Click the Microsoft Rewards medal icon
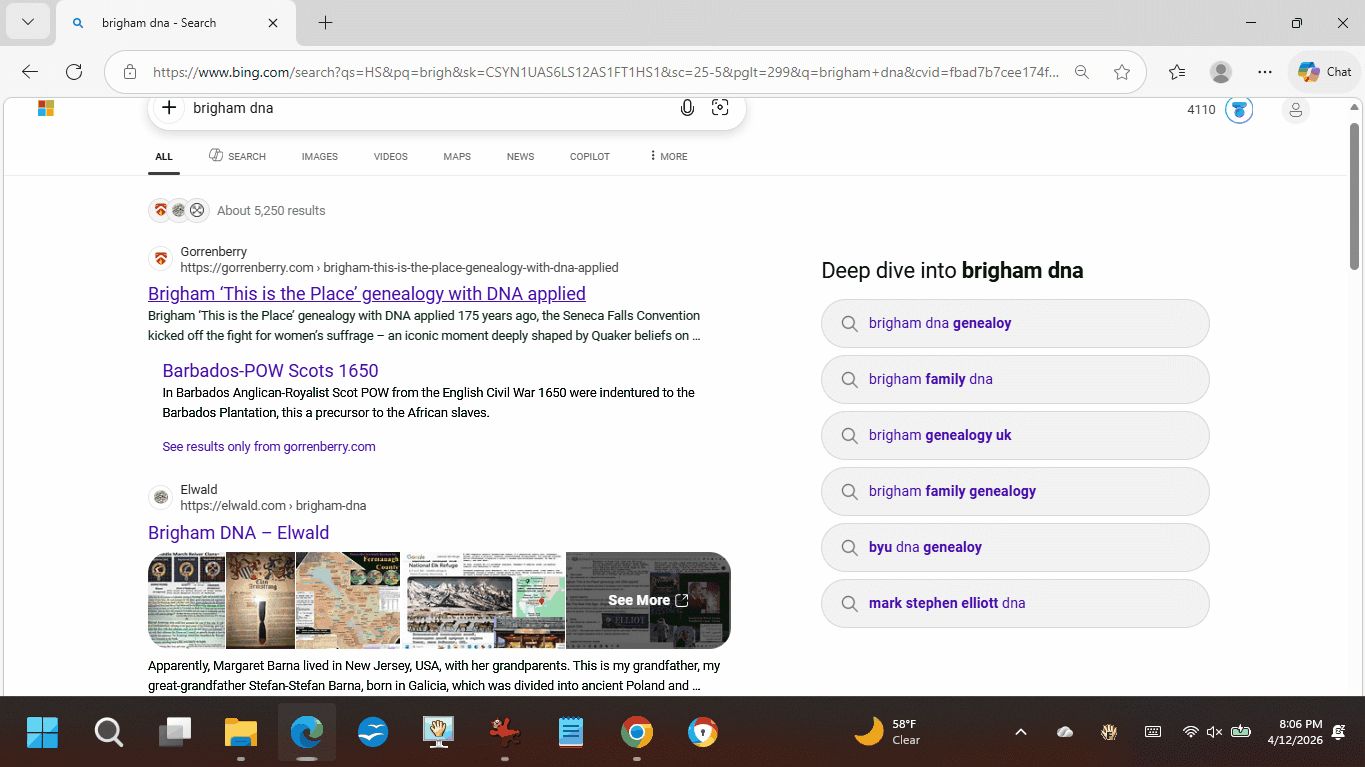Image resolution: width=1365 pixels, height=767 pixels. (1239, 110)
